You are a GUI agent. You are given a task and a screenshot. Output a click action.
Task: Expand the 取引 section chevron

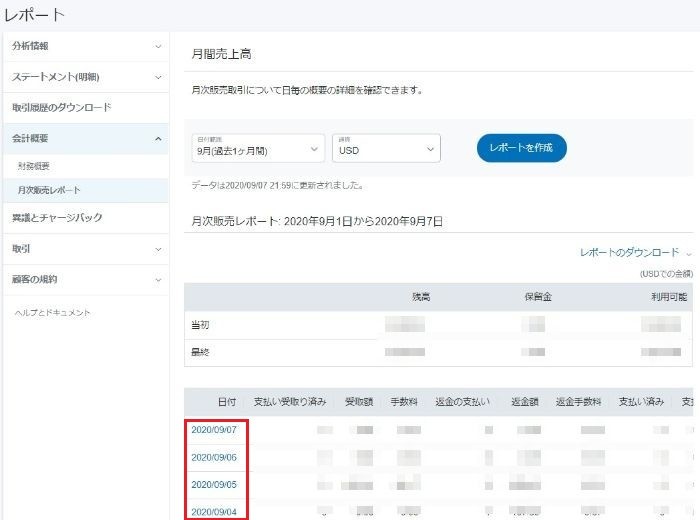pyautogui.click(x=158, y=249)
